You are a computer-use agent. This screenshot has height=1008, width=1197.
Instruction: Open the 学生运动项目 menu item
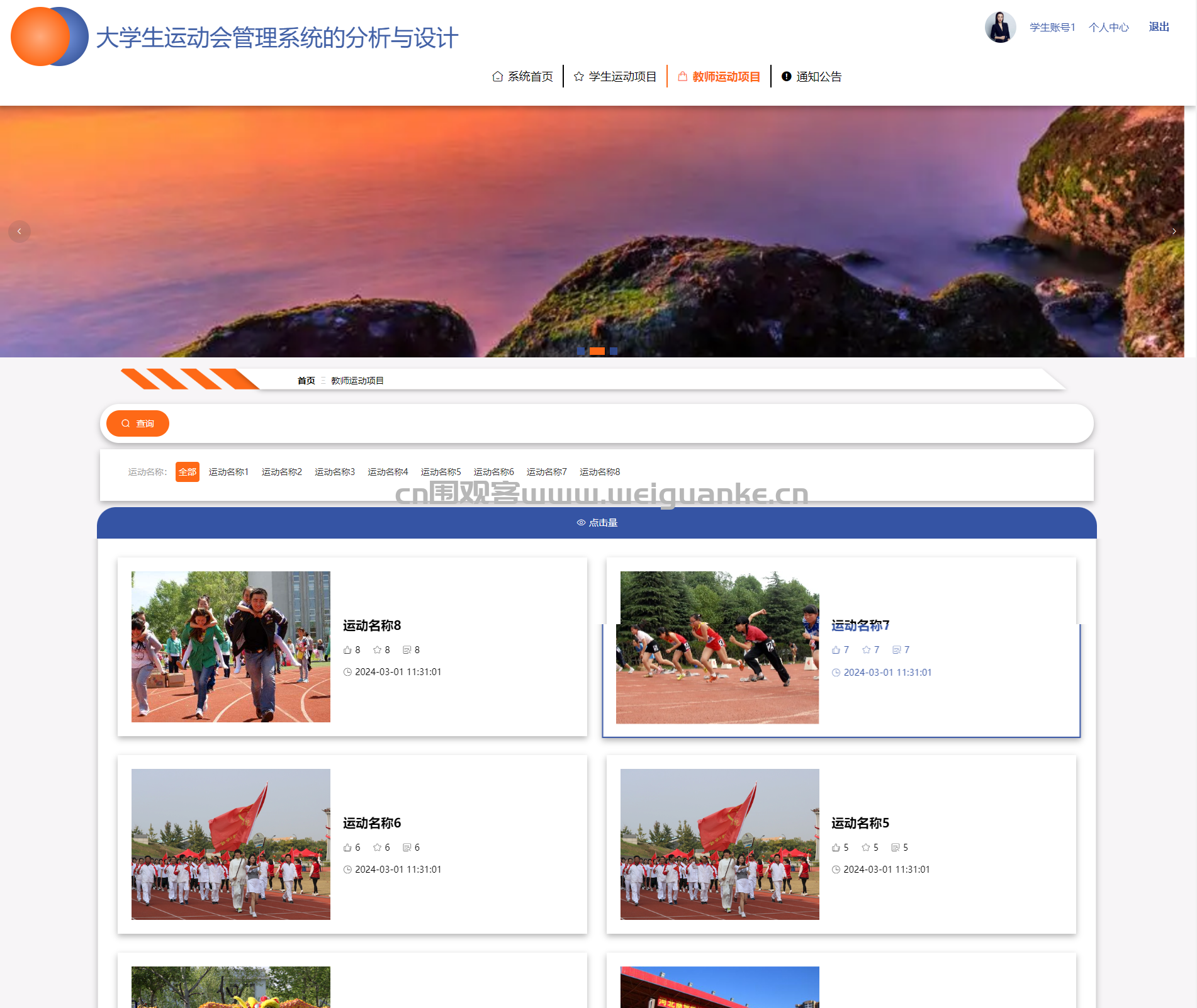(x=615, y=76)
